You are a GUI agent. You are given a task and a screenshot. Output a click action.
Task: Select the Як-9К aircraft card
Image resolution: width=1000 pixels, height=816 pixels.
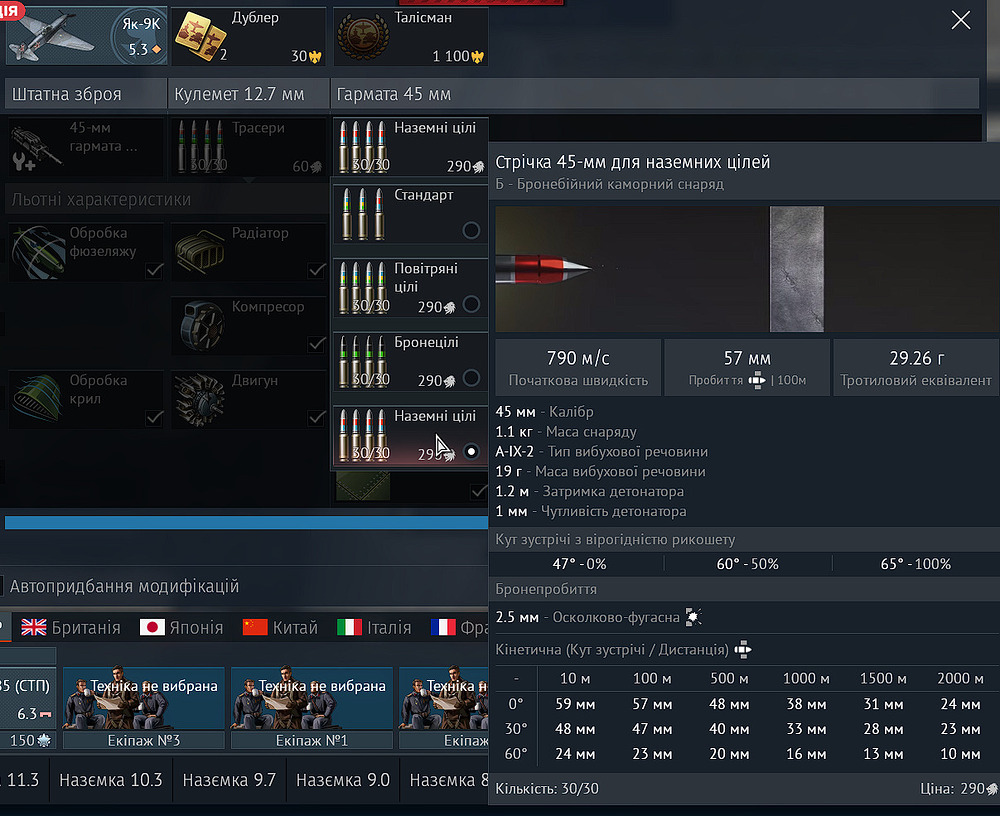click(87, 36)
